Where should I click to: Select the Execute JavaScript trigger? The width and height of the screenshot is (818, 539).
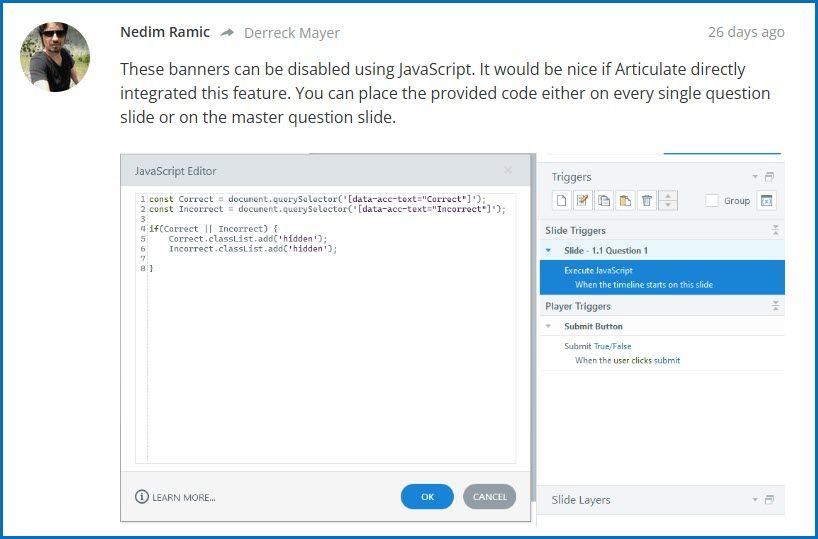click(598, 270)
